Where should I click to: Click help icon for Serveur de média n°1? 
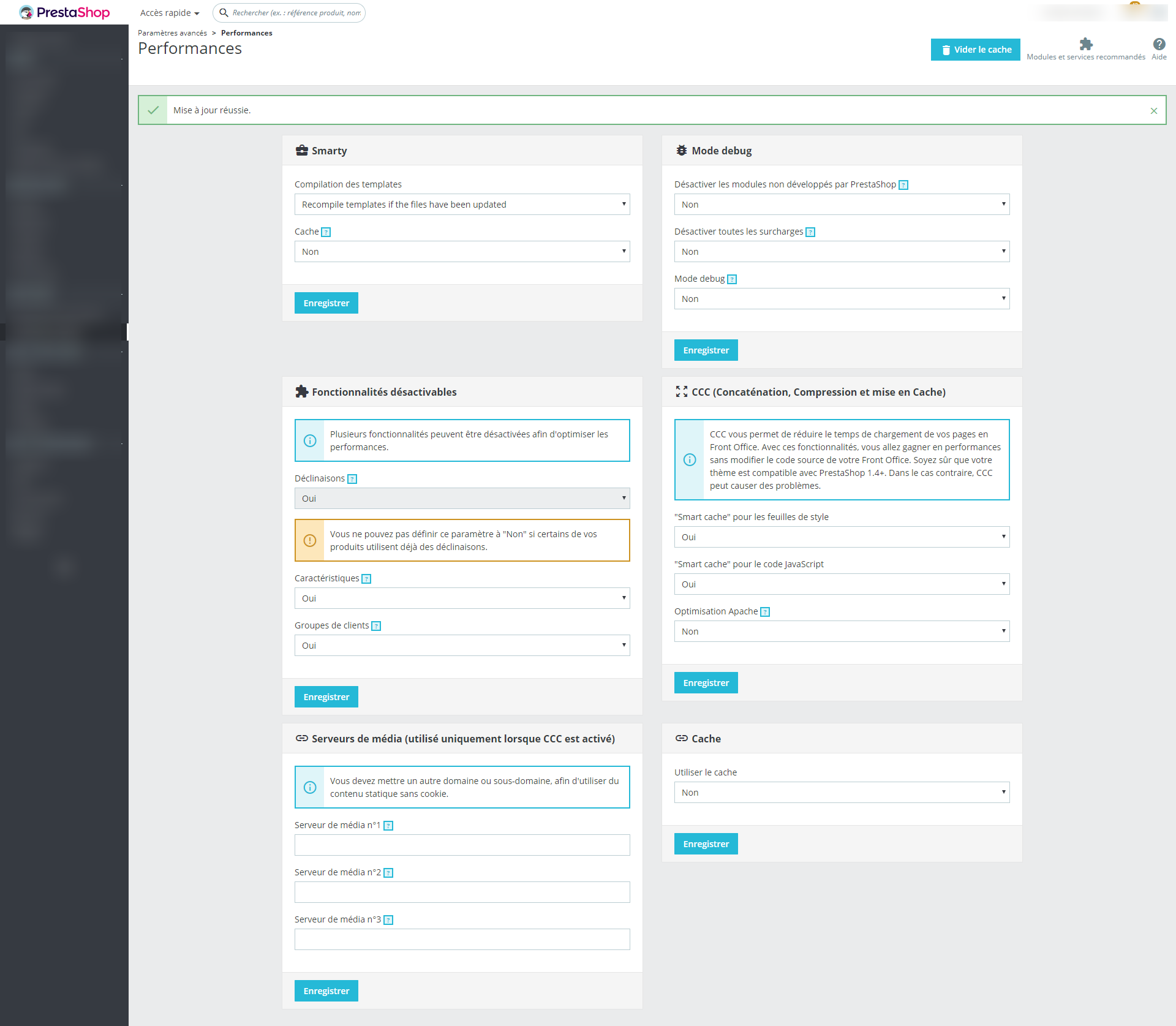pyautogui.click(x=388, y=826)
